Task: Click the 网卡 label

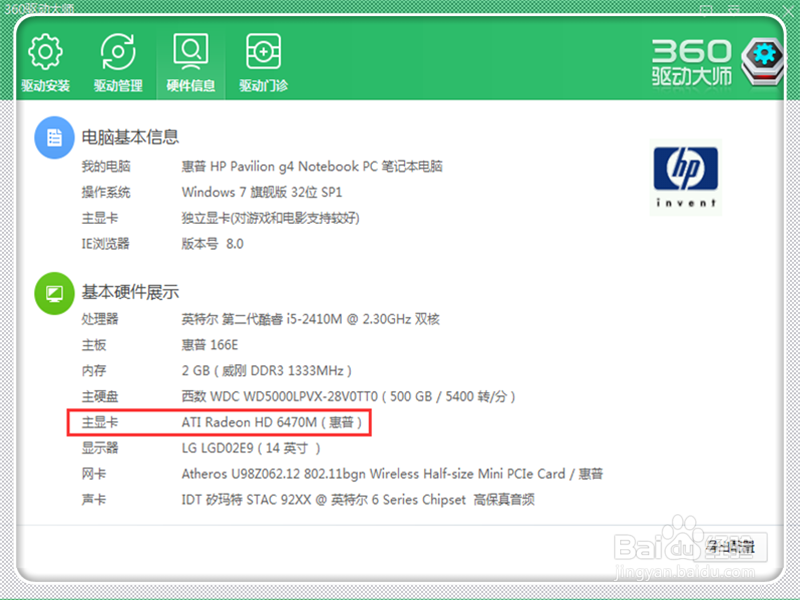Action: click(94, 474)
